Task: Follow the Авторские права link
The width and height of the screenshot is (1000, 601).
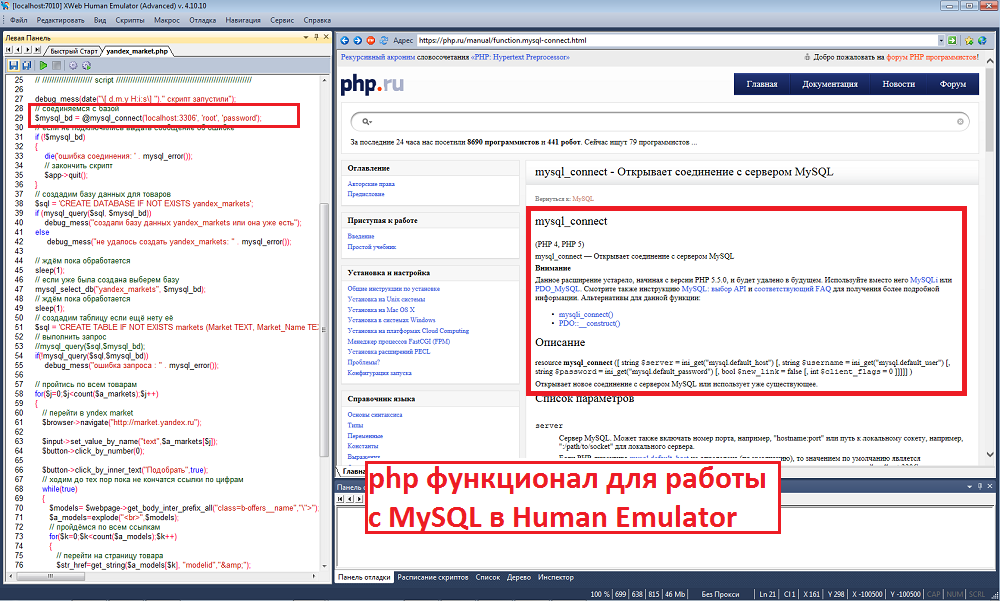Action: point(371,184)
